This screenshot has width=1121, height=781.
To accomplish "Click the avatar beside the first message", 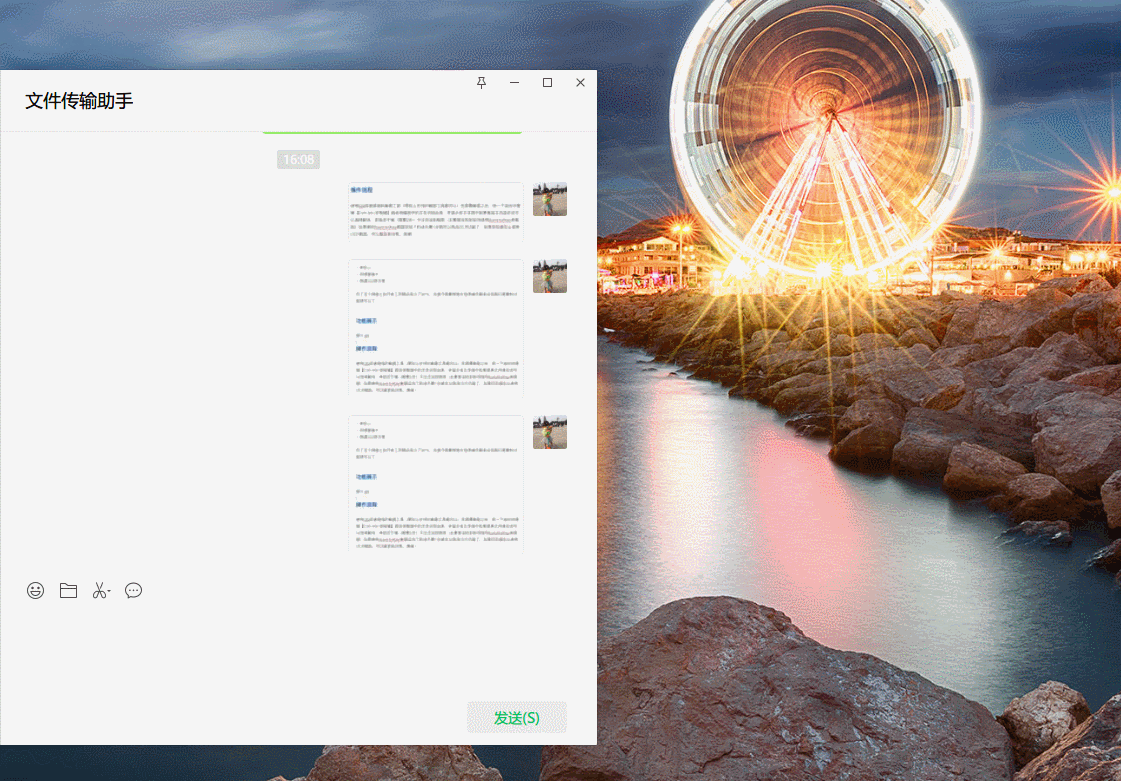I will pos(550,199).
